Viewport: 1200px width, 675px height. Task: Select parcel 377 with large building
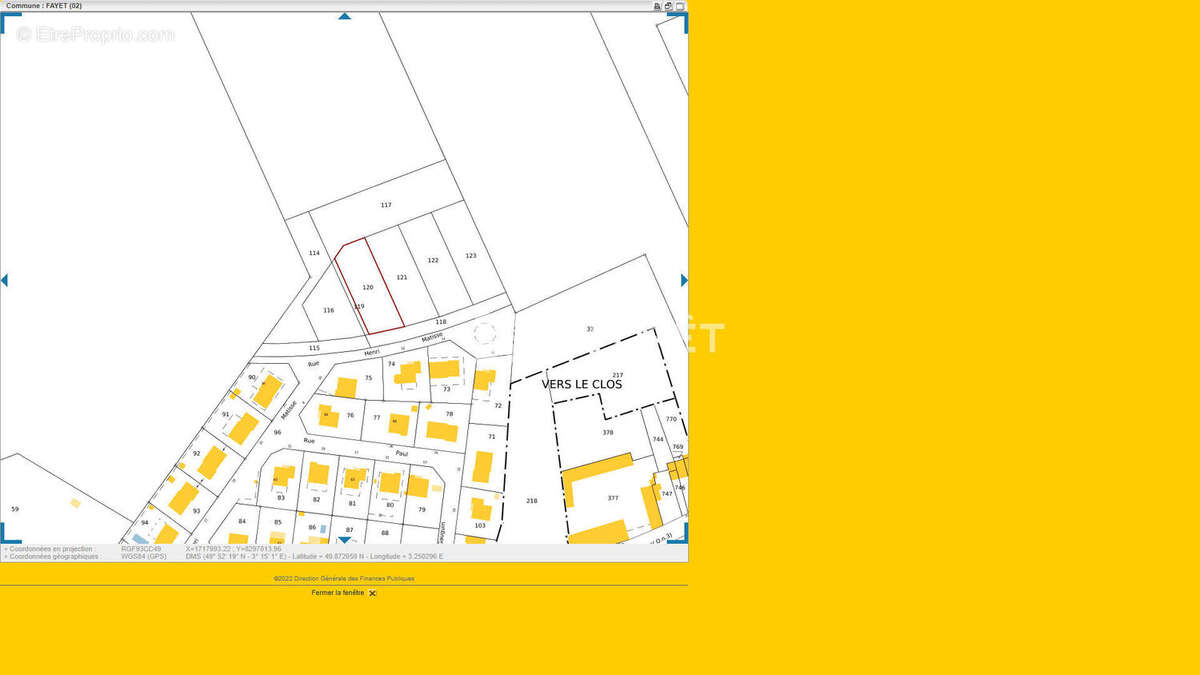click(612, 497)
